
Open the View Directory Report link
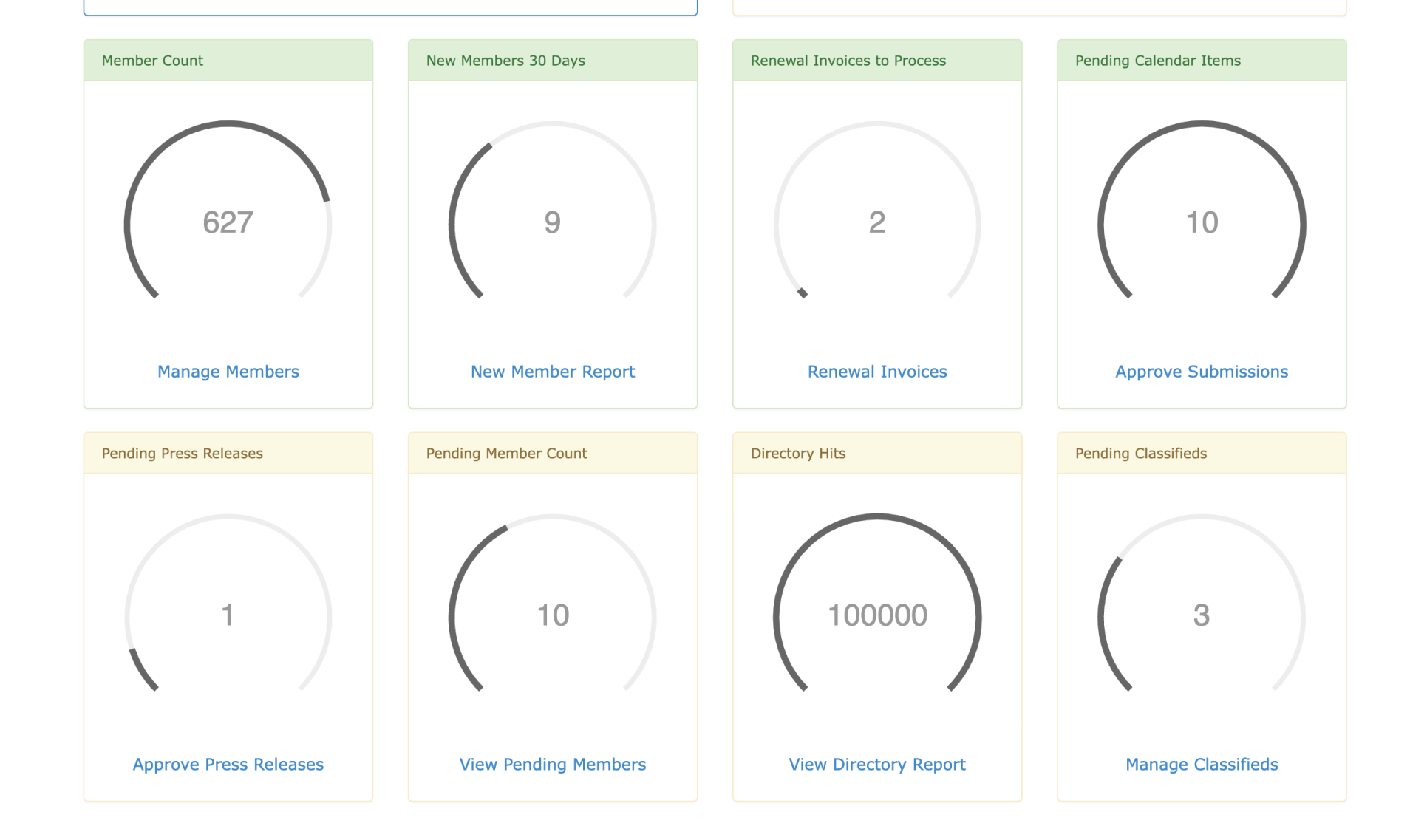(877, 765)
